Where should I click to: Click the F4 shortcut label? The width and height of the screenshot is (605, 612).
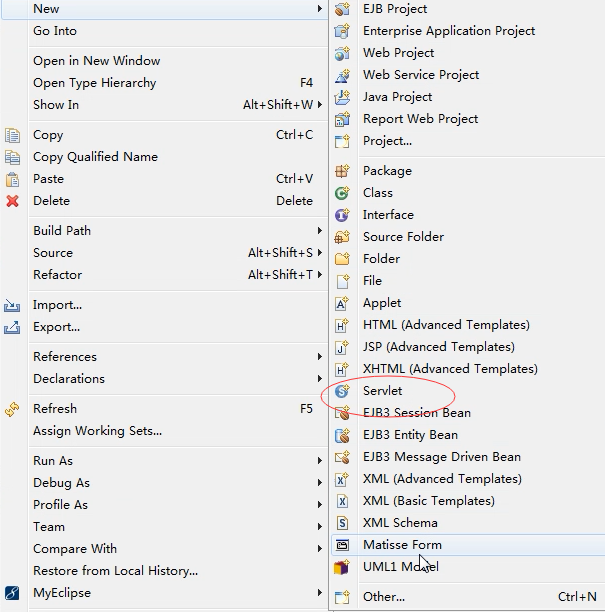(306, 83)
